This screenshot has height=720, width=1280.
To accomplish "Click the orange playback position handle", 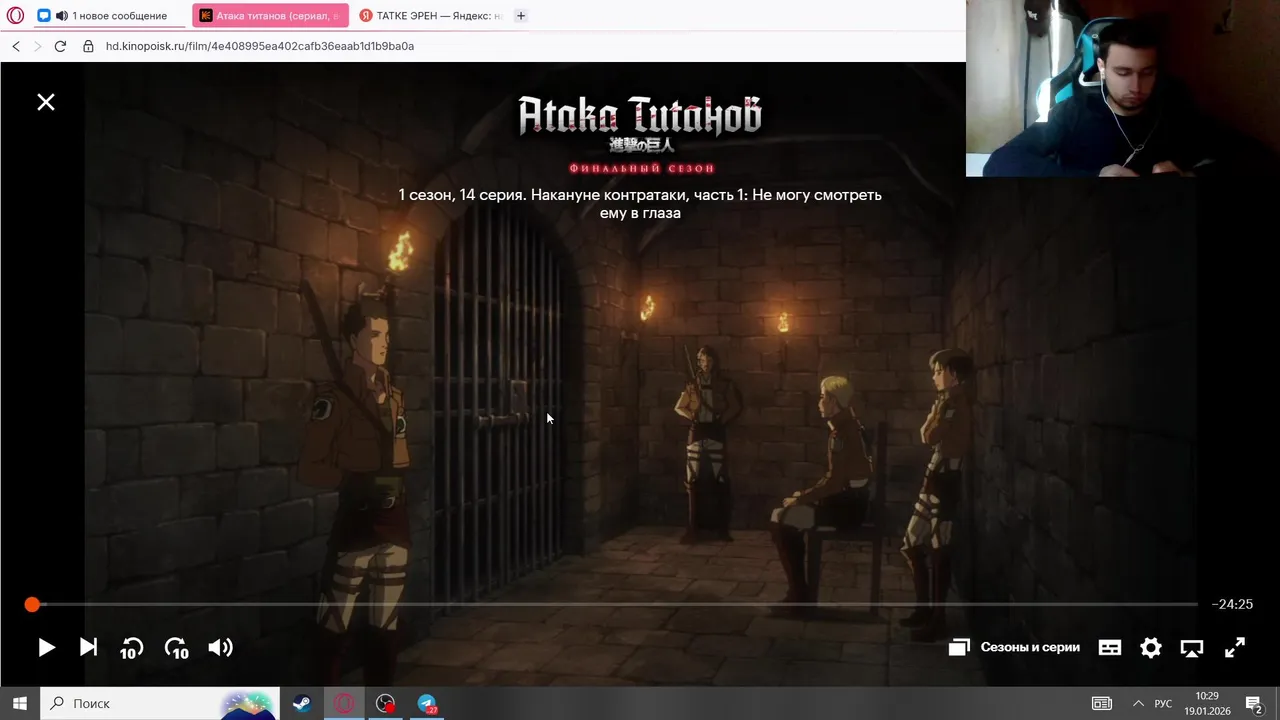I will [x=32, y=604].
